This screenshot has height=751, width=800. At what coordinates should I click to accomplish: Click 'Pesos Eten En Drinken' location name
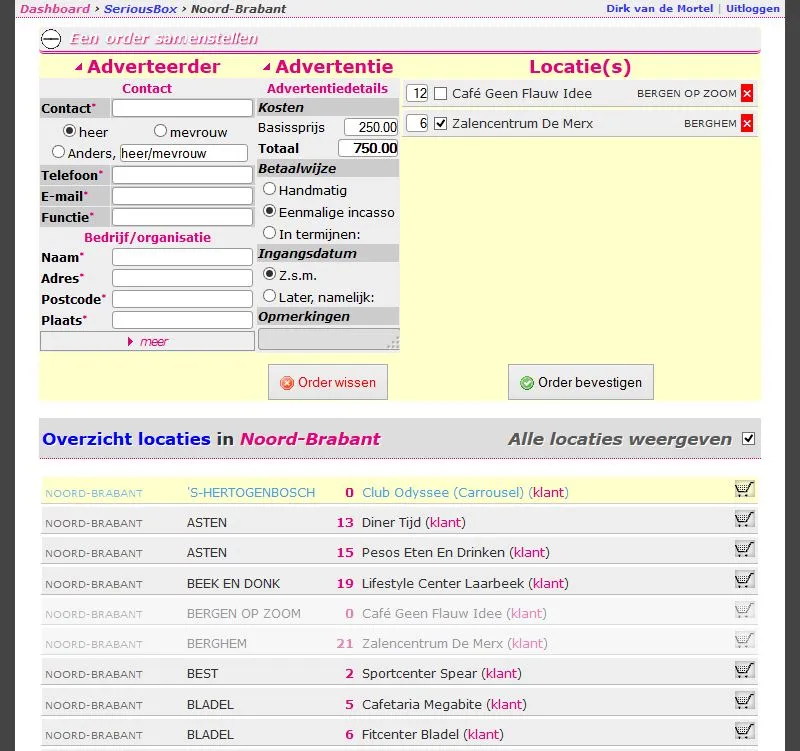pyautogui.click(x=433, y=553)
